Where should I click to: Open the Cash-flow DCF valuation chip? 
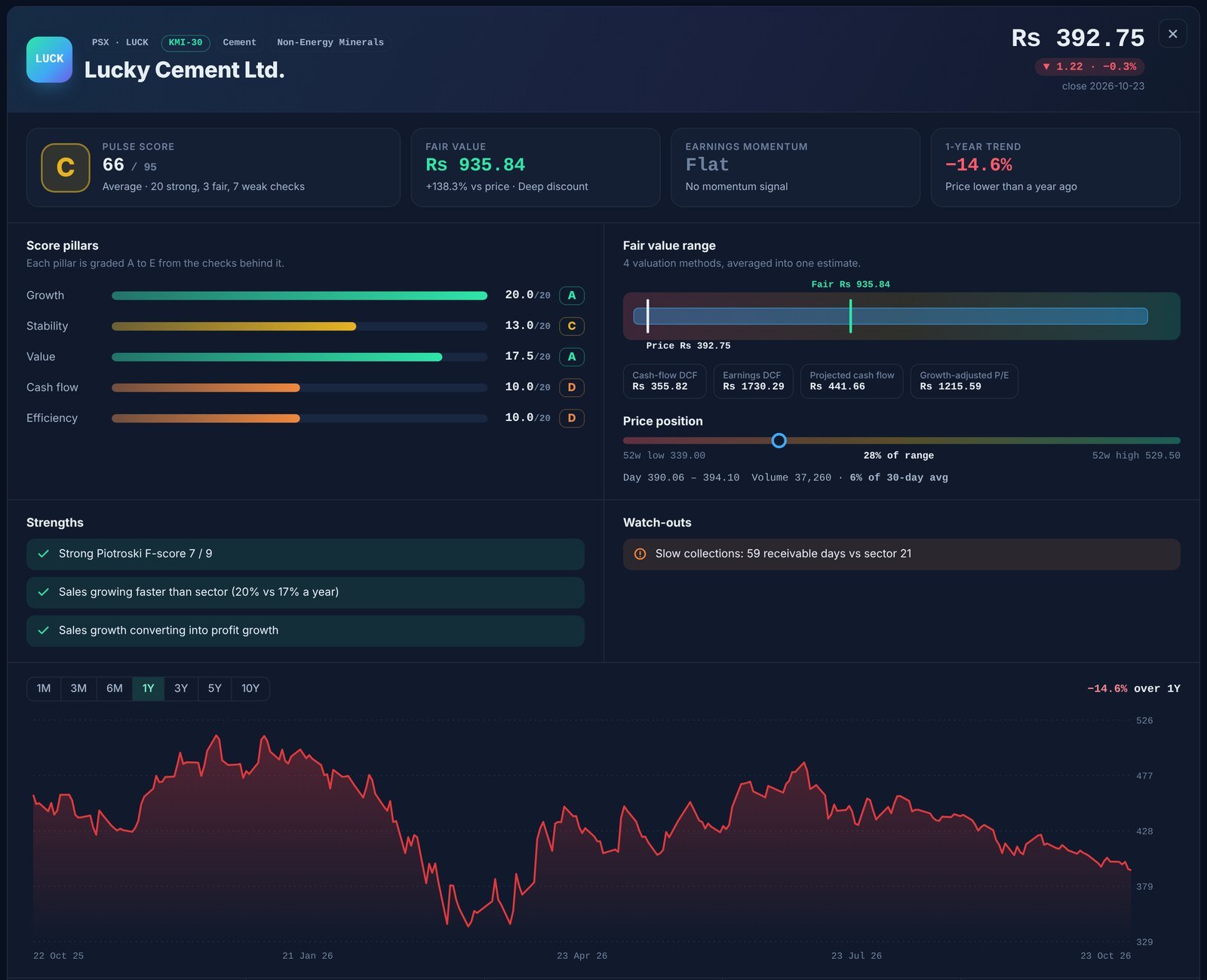665,381
